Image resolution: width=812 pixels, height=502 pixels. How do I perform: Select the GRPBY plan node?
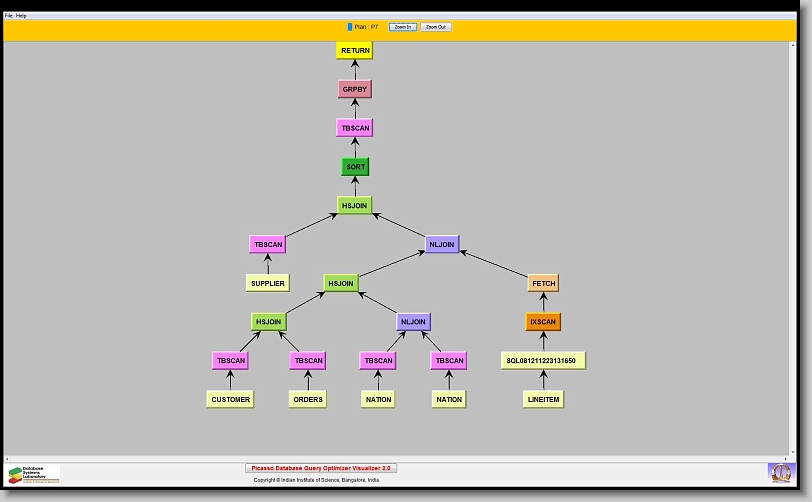pyautogui.click(x=355, y=89)
